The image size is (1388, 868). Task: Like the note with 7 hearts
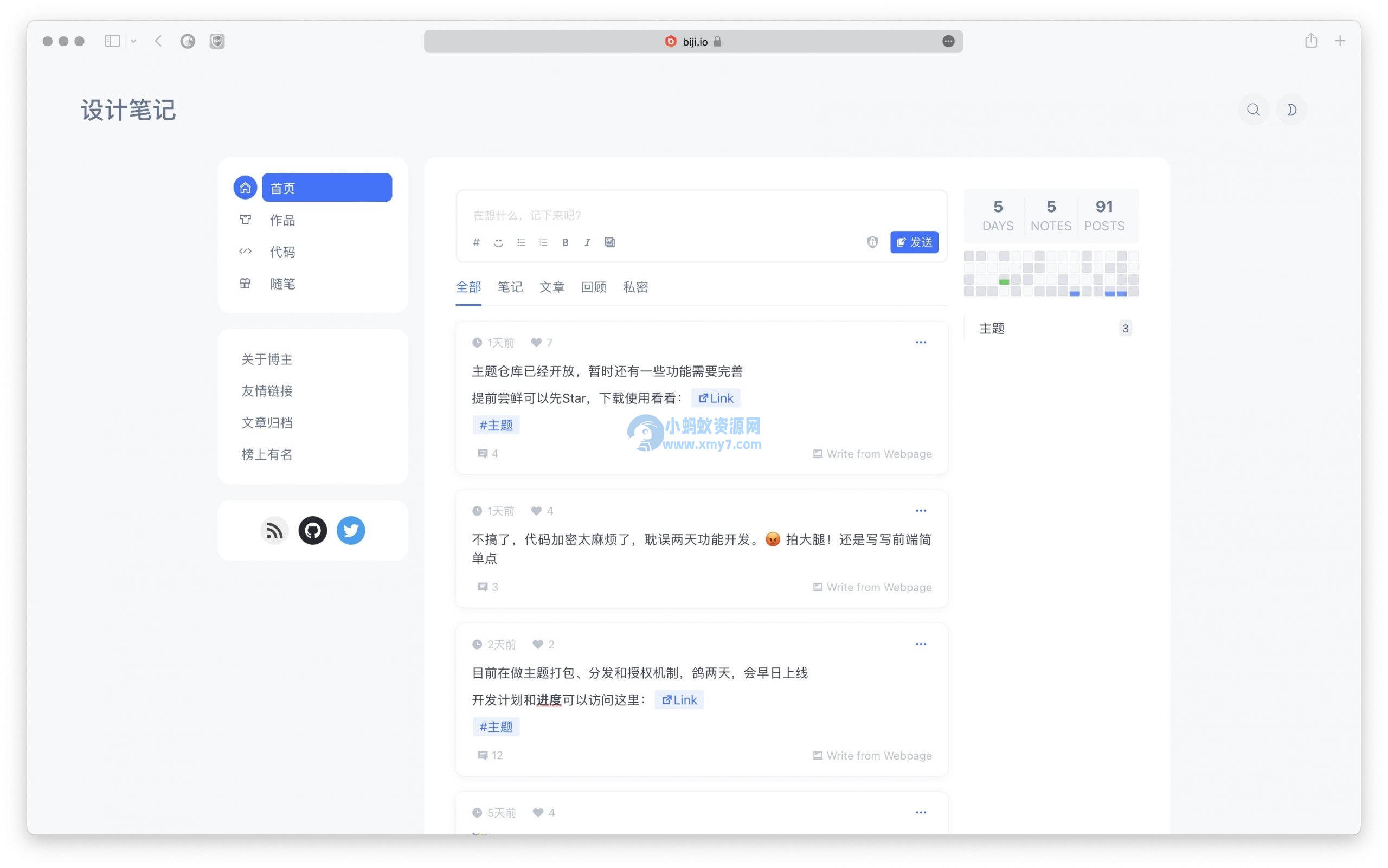click(536, 343)
